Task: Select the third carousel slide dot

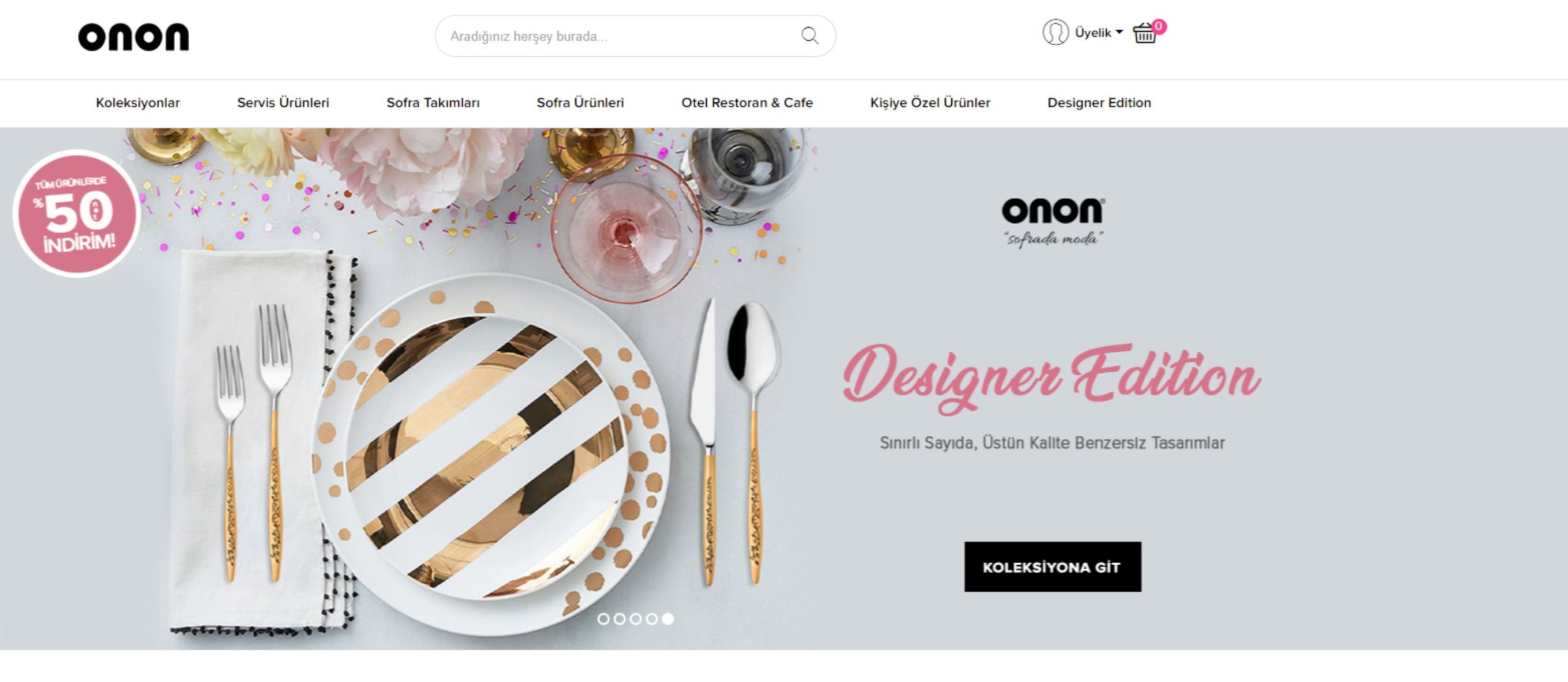Action: (x=636, y=619)
